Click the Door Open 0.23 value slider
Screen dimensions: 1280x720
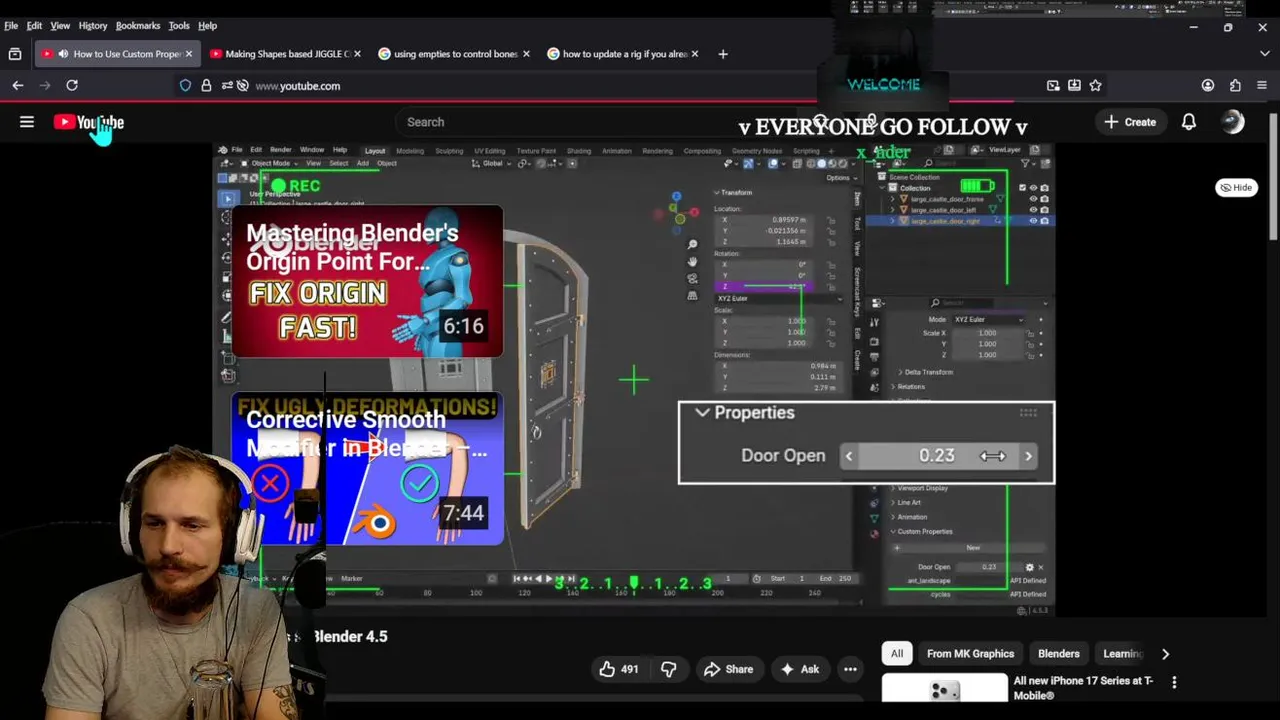click(x=938, y=456)
